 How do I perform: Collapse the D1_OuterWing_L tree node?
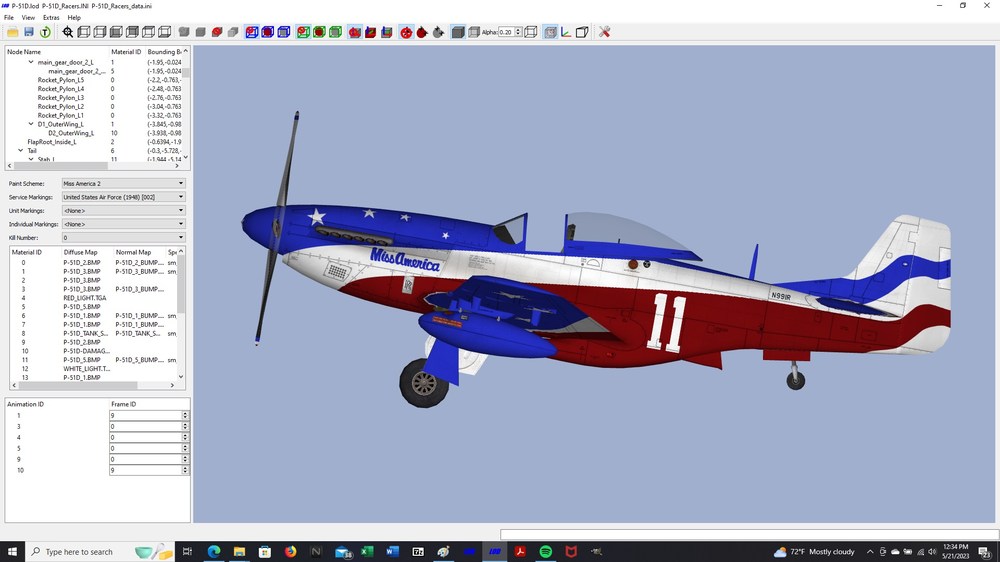coord(31,124)
